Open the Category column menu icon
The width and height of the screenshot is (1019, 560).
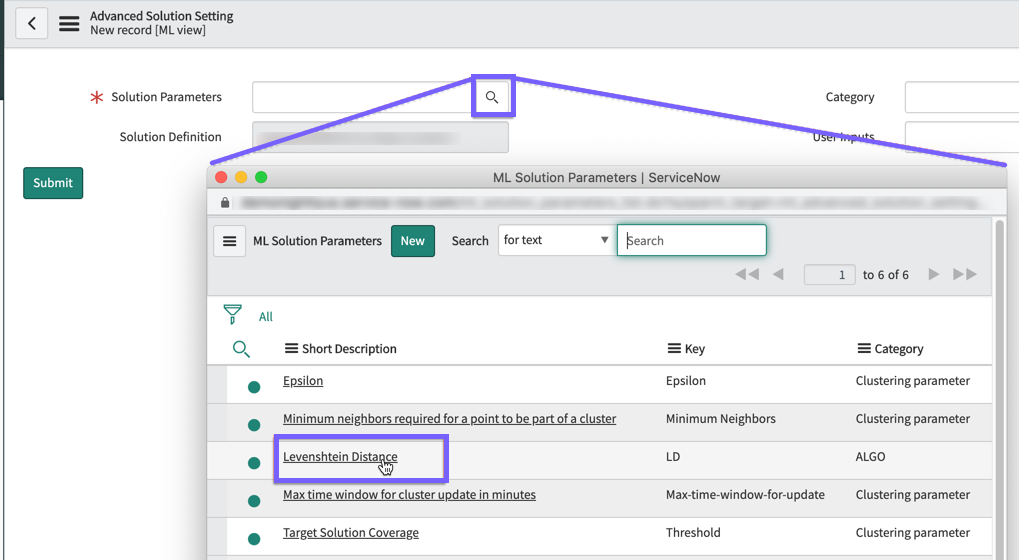click(x=864, y=349)
